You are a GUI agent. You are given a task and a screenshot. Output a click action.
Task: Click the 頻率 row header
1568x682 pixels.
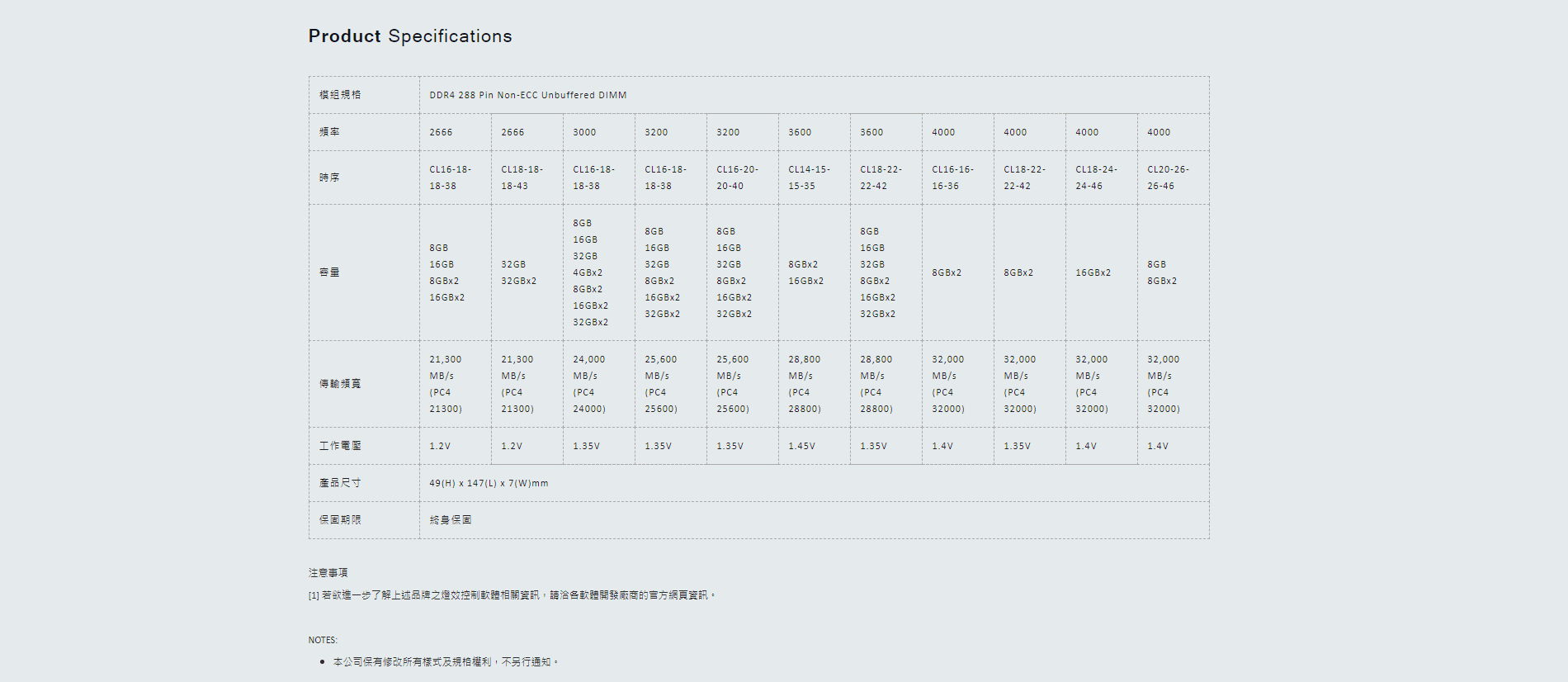(x=329, y=132)
